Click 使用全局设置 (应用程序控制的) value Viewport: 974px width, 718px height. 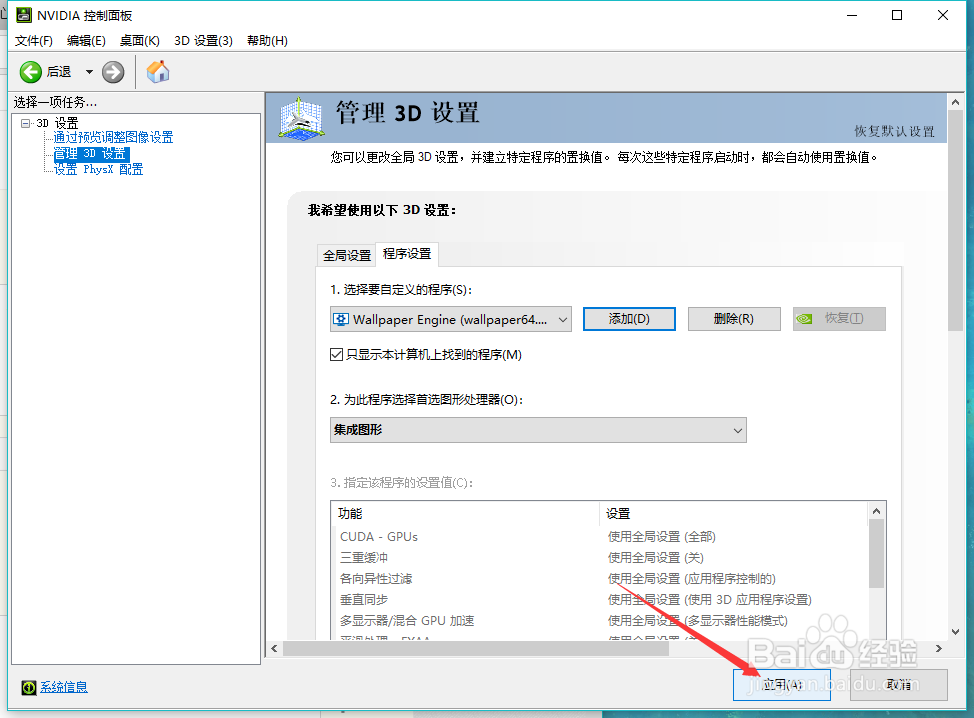(x=691, y=579)
